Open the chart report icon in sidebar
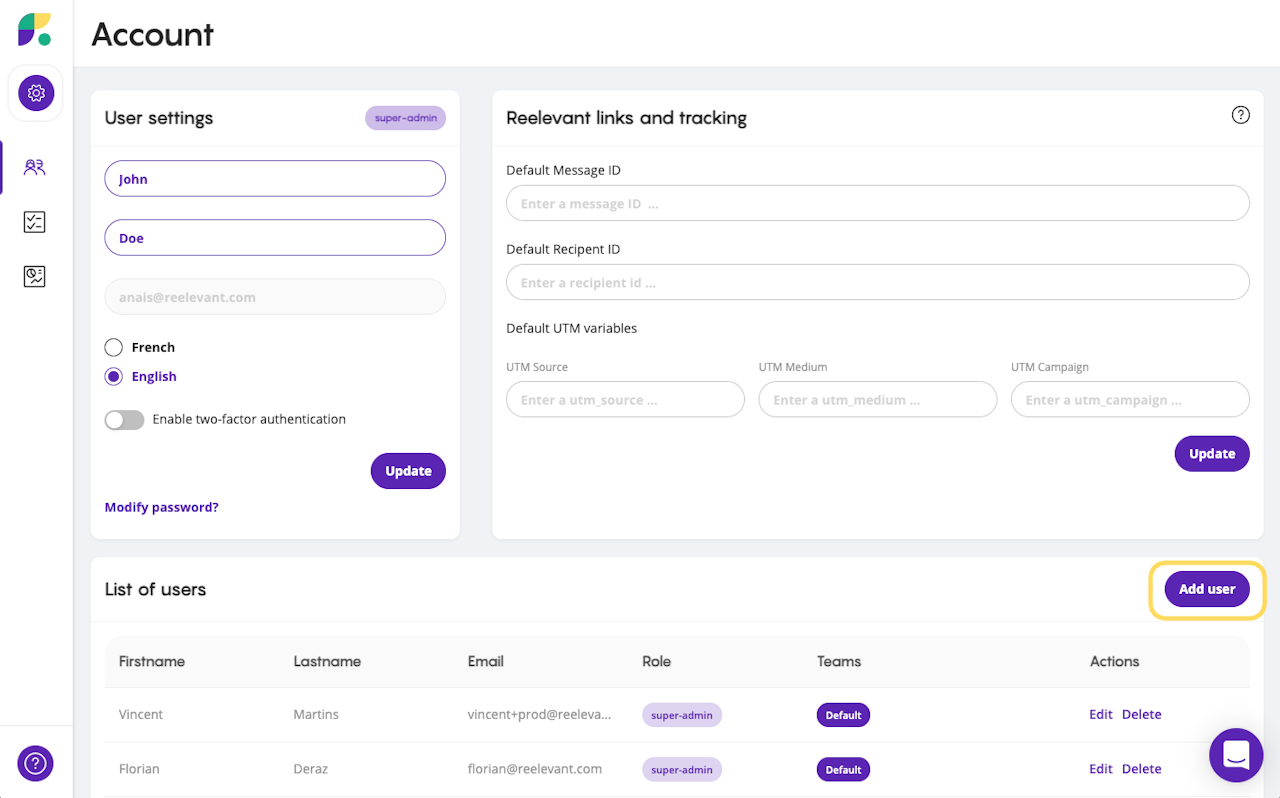Image resolution: width=1280 pixels, height=798 pixels. click(x=35, y=276)
